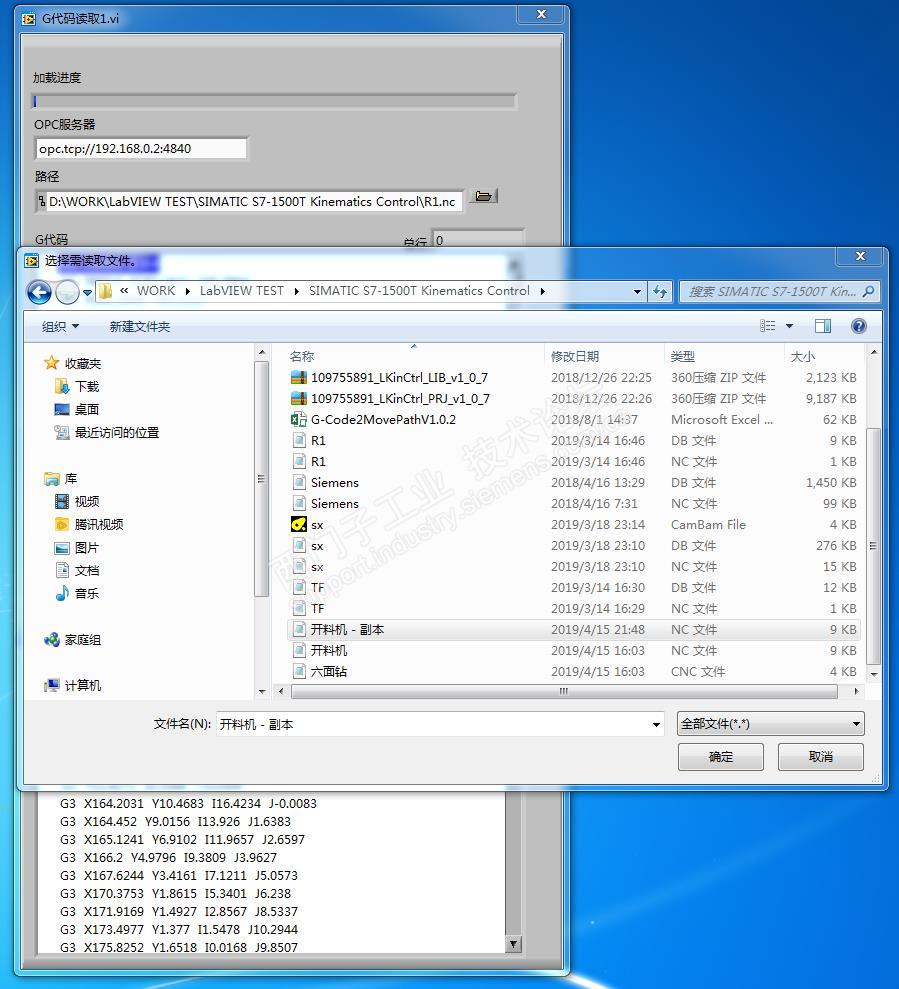899x989 pixels.
Task: Click the browse folder icon next to path field
Action: pos(484,196)
